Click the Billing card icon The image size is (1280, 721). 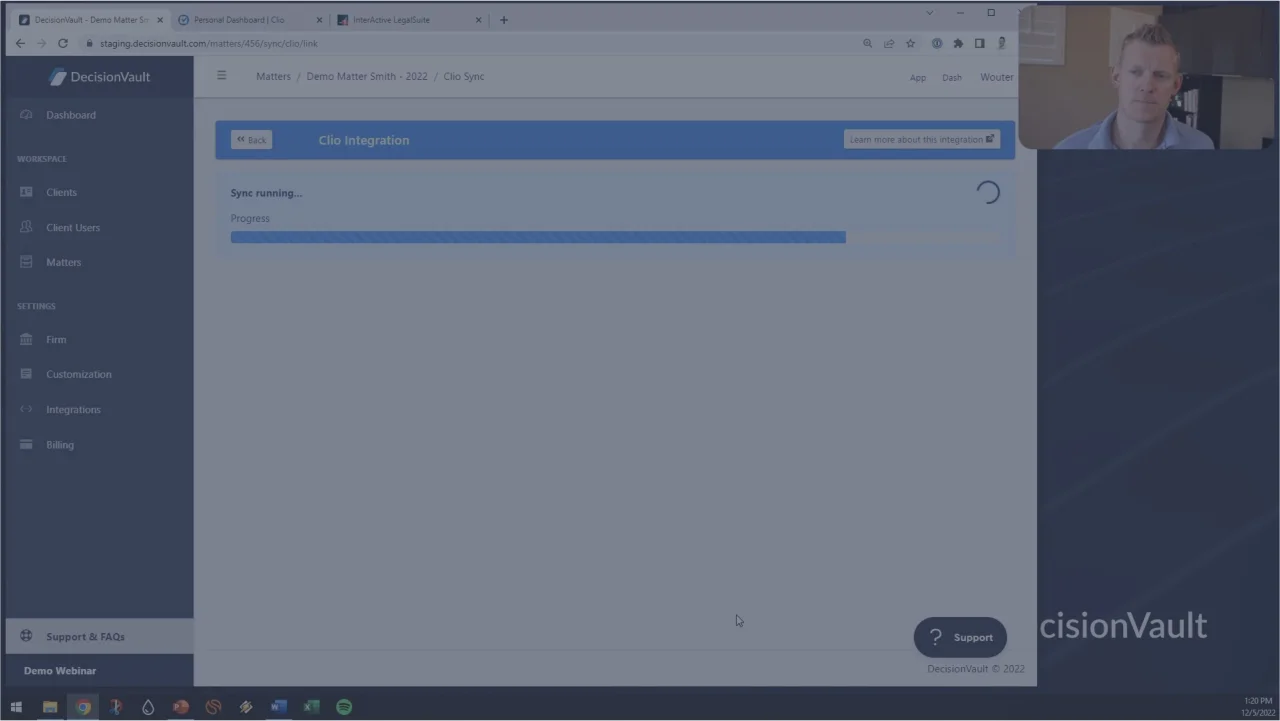tap(26, 444)
